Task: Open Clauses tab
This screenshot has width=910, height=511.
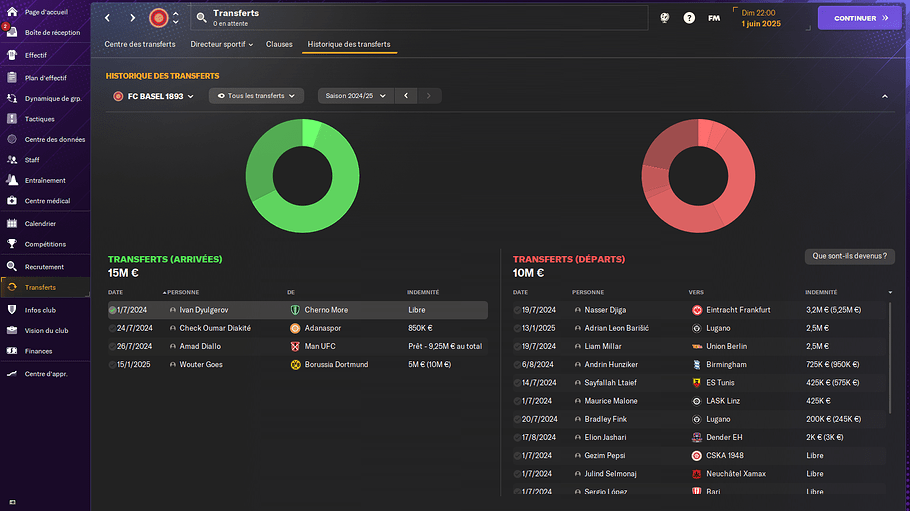Action: (279, 44)
